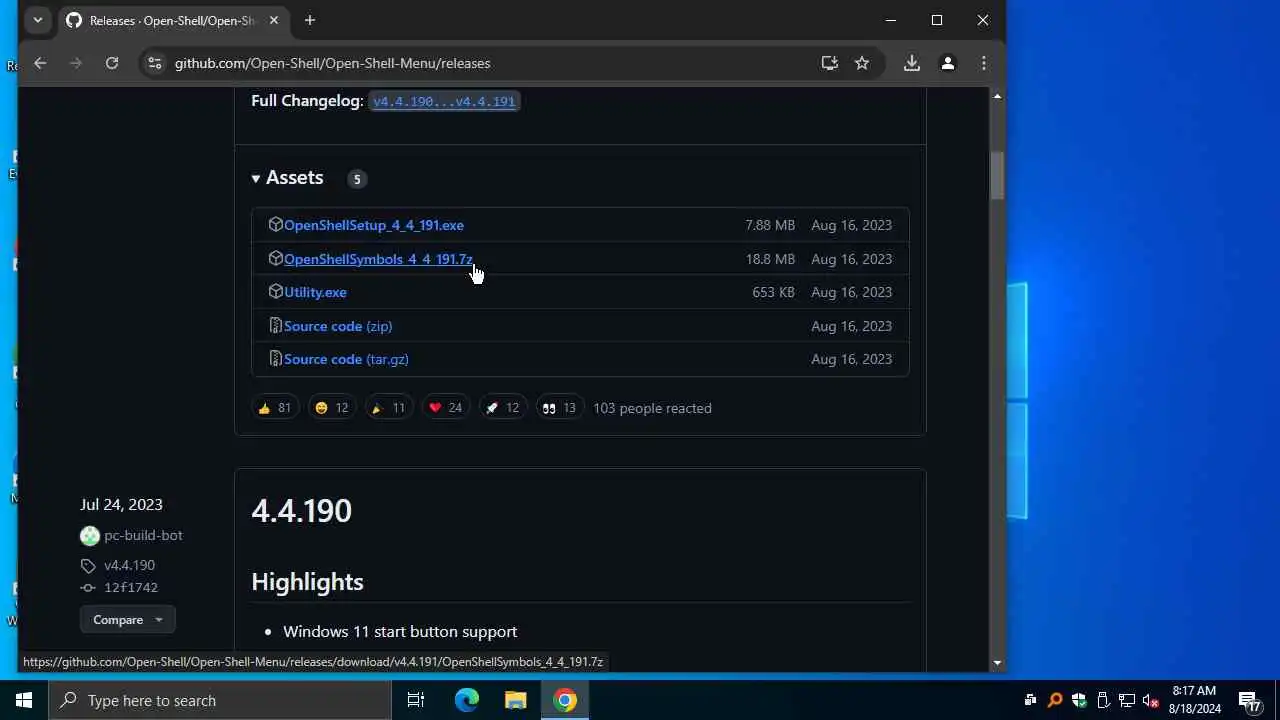1280x720 pixels.
Task: Open commit 12f1742
Action: point(130,588)
